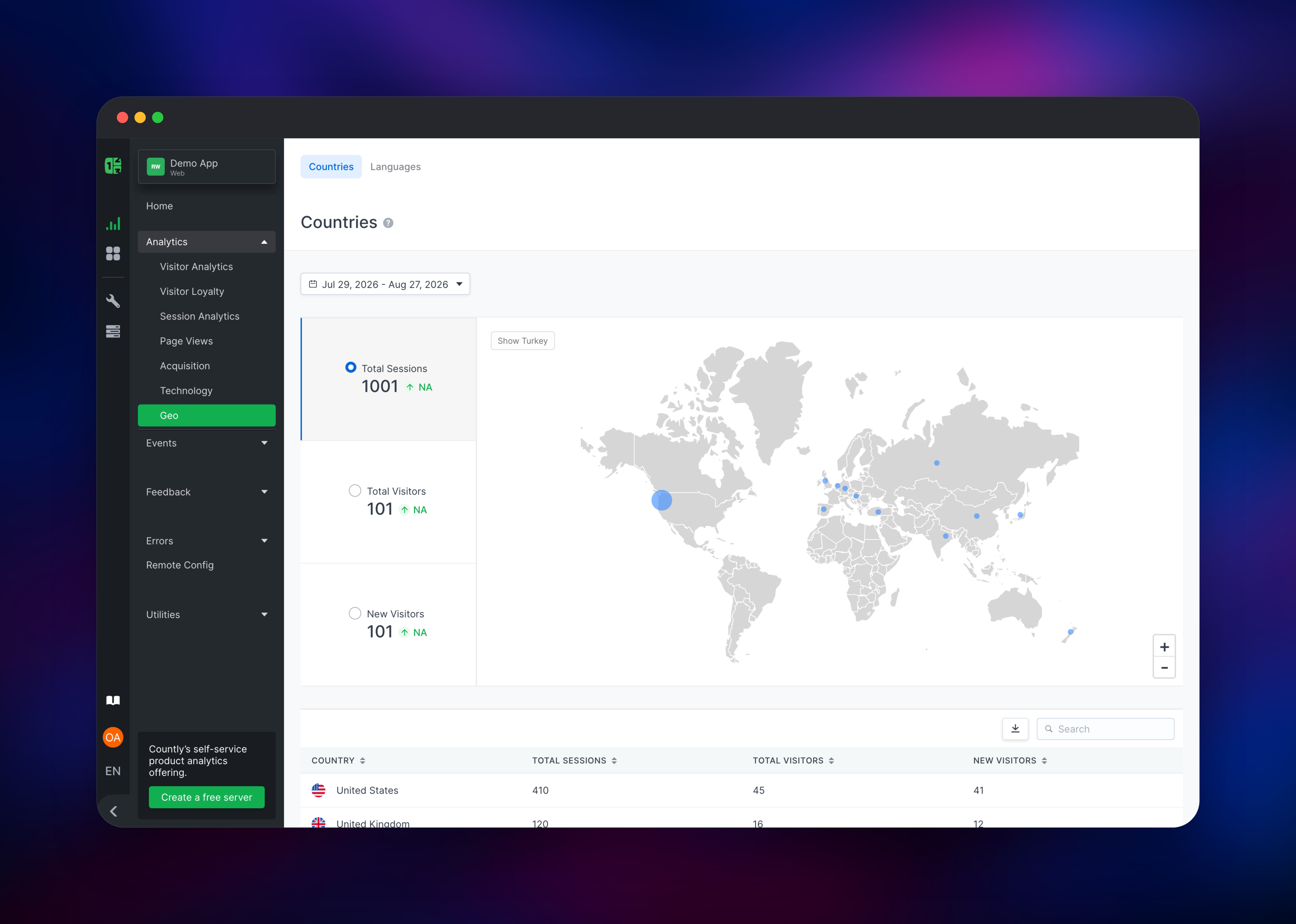
Task: Maximize the window with the green button
Action: coord(158,118)
